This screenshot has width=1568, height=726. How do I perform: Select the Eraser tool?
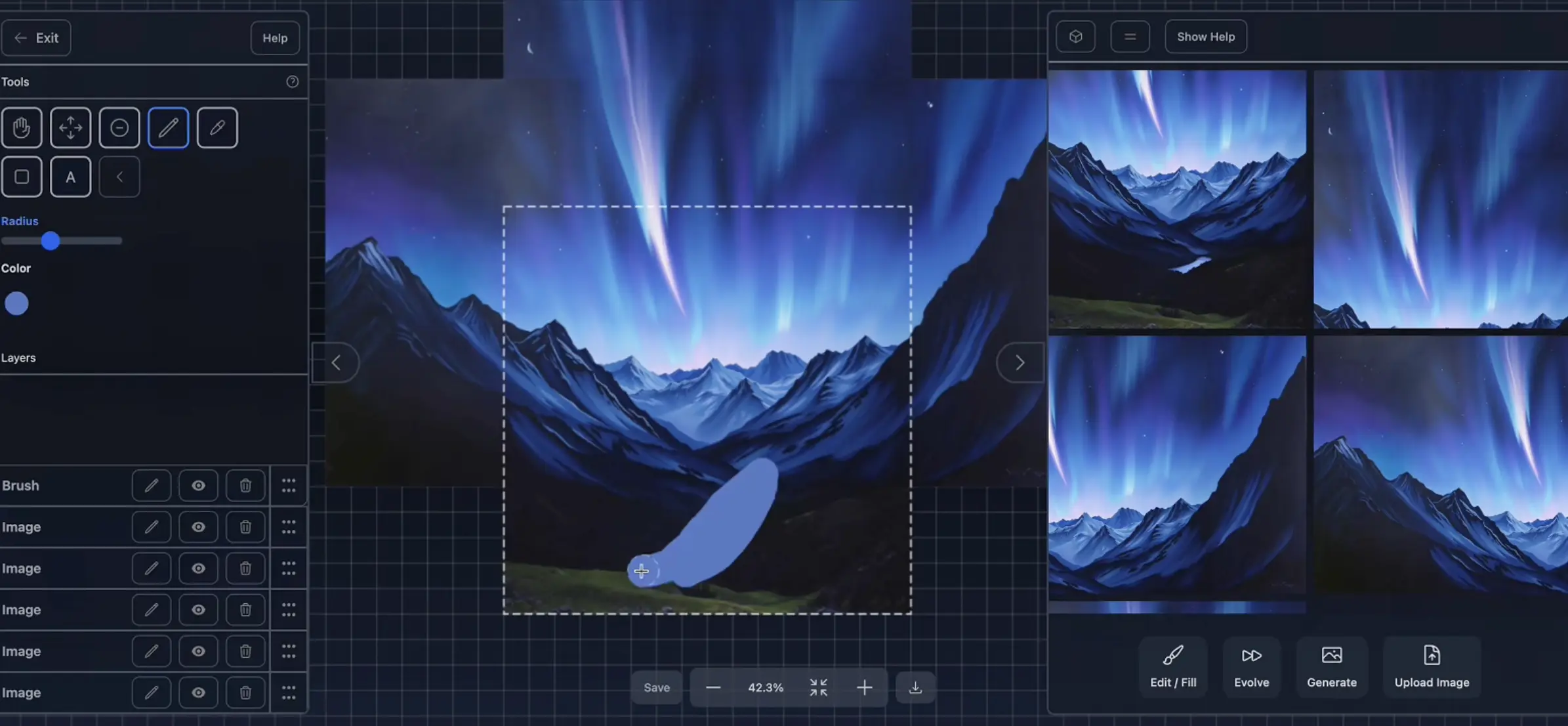(119, 127)
